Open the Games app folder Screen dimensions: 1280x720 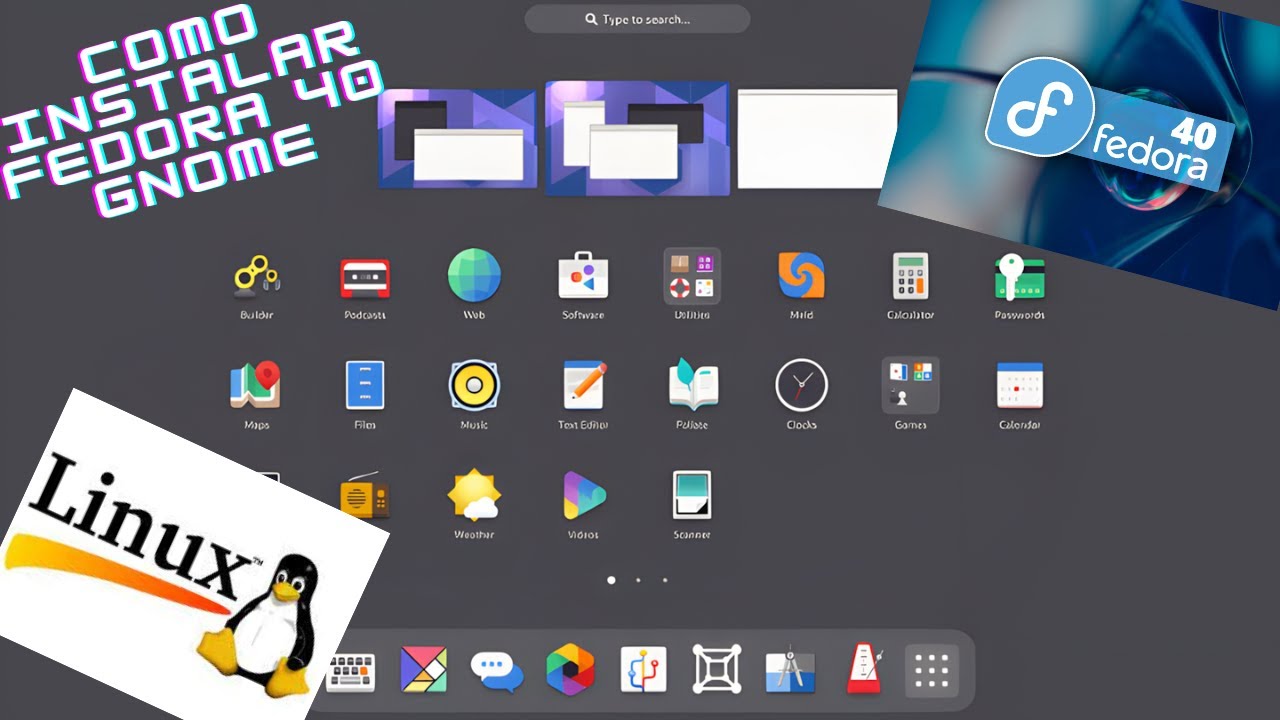pos(910,385)
